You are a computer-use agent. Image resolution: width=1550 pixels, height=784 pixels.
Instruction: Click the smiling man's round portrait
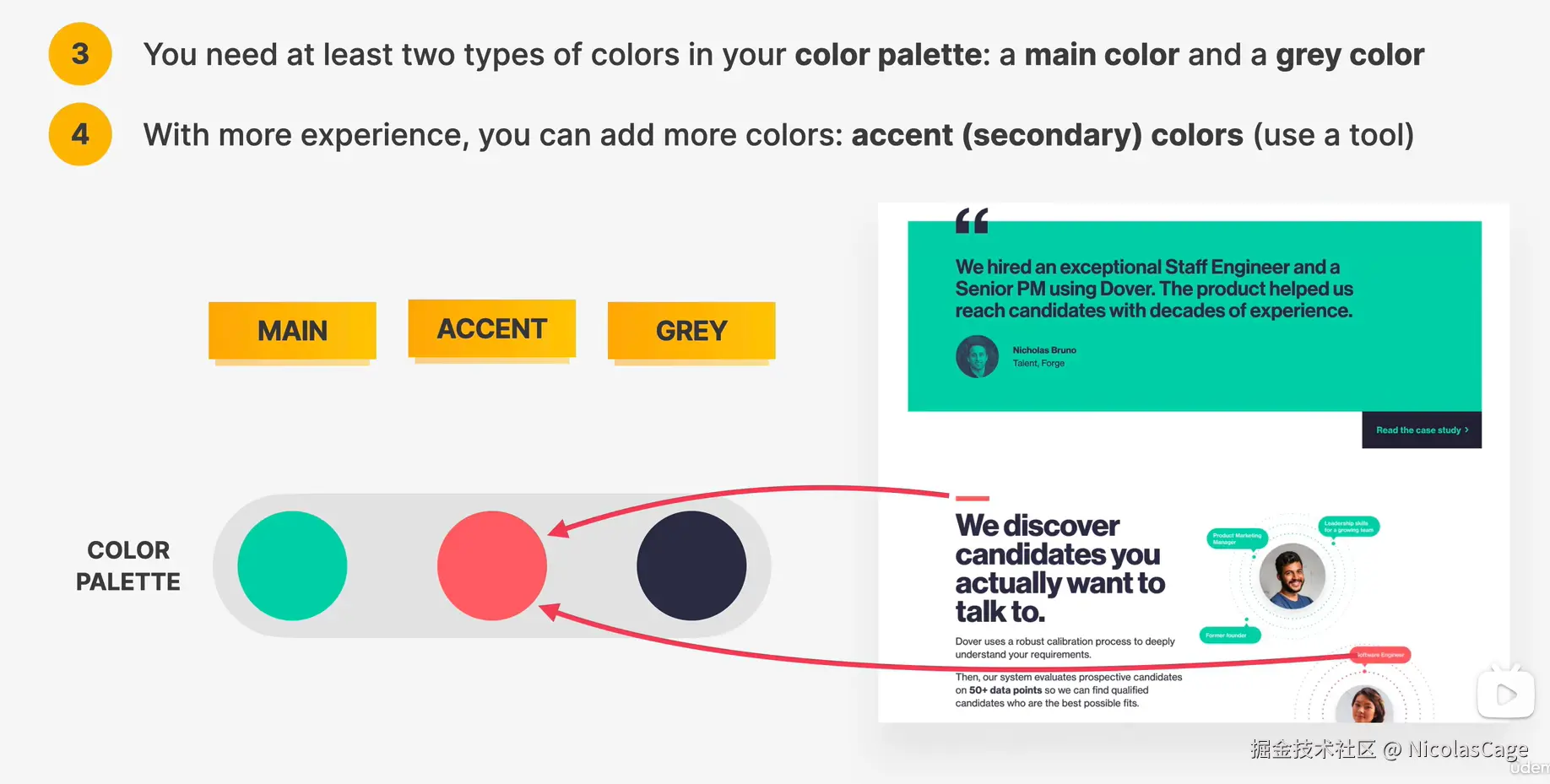click(1292, 576)
